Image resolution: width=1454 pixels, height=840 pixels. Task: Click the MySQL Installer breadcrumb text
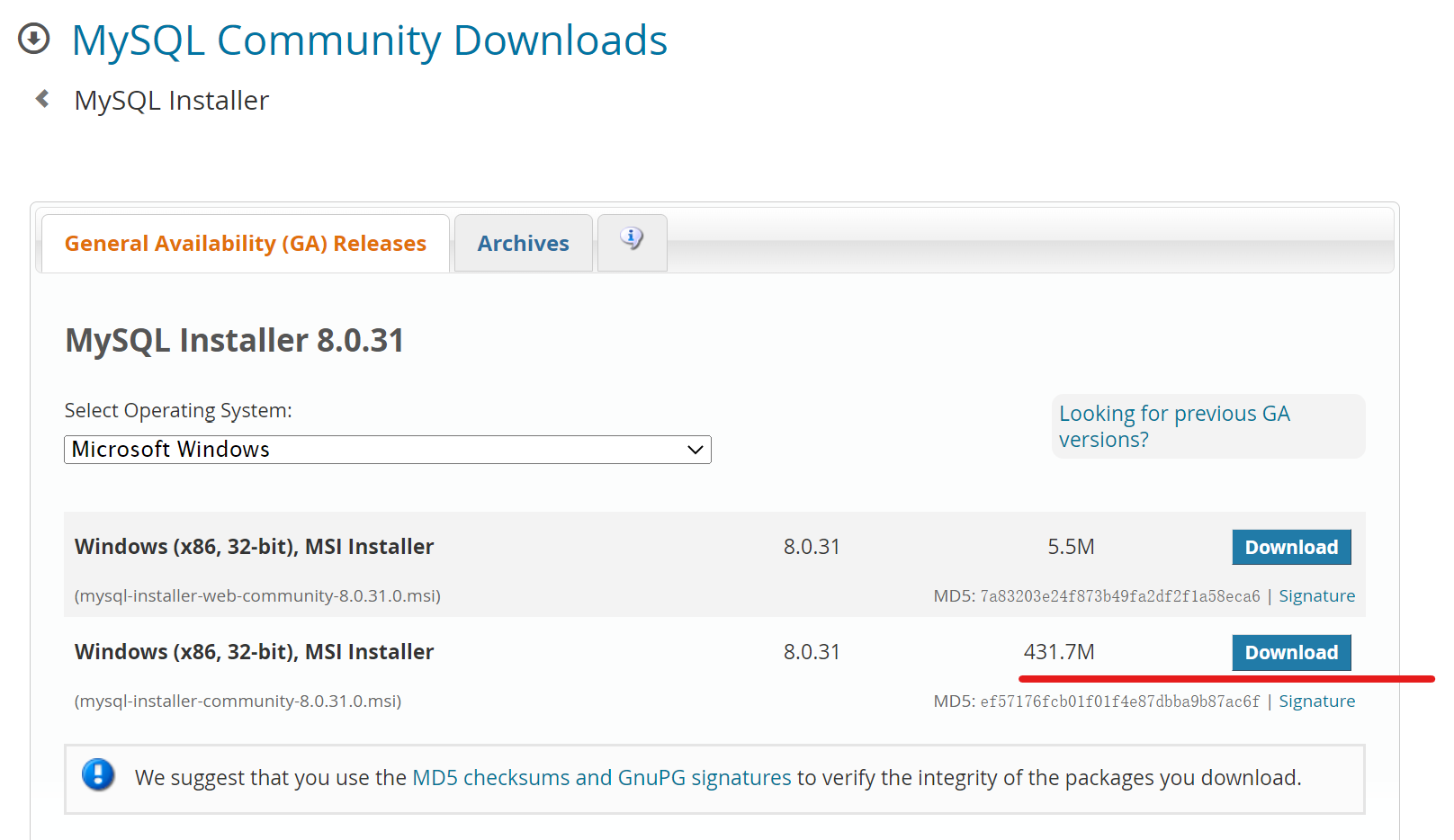172,101
